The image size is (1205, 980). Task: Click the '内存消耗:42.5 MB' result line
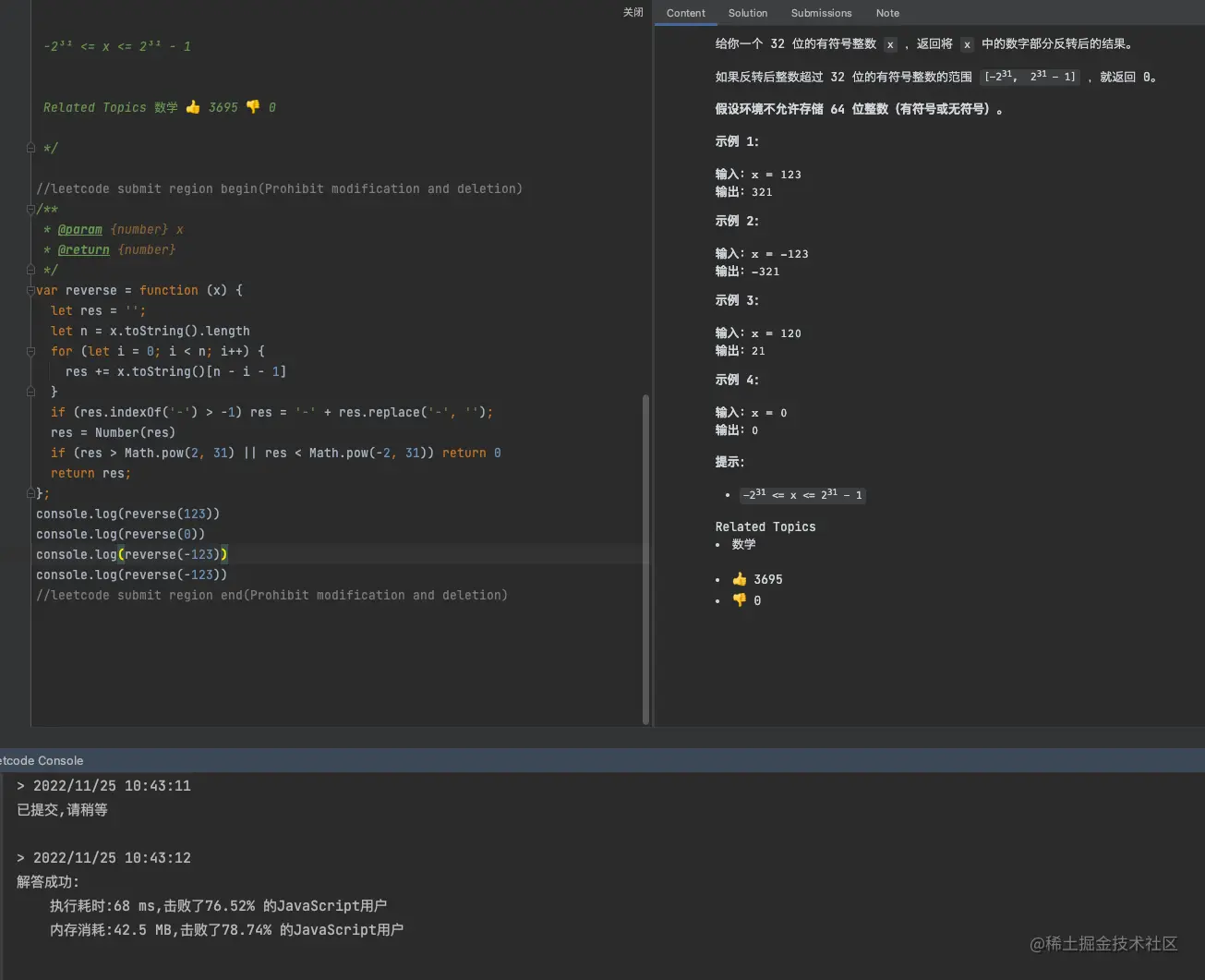226,929
